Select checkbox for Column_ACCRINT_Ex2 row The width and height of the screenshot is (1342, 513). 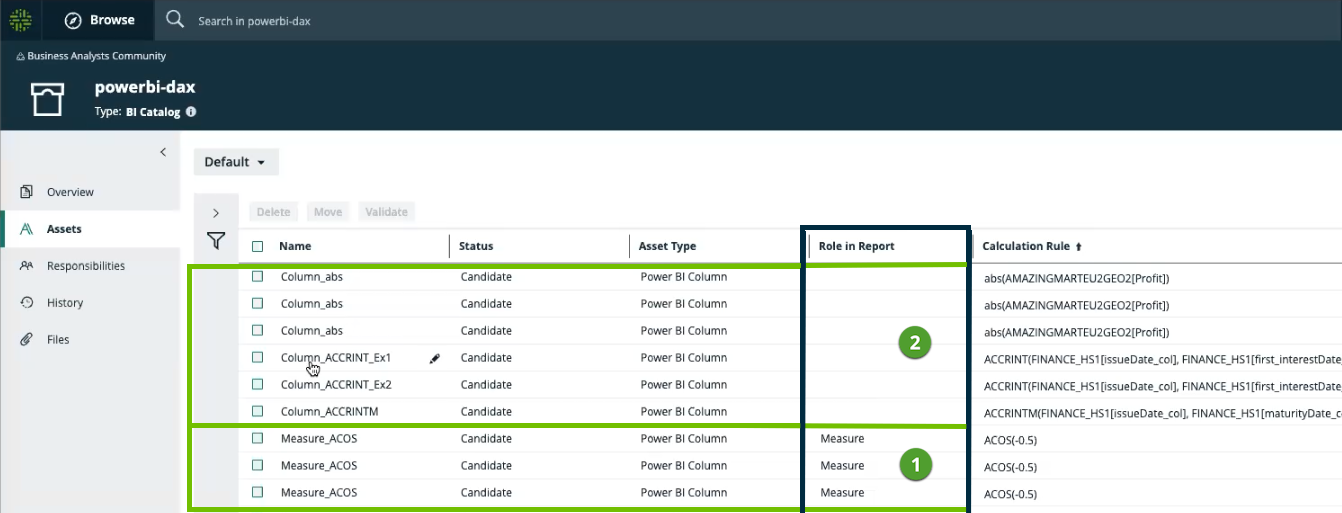coord(258,384)
